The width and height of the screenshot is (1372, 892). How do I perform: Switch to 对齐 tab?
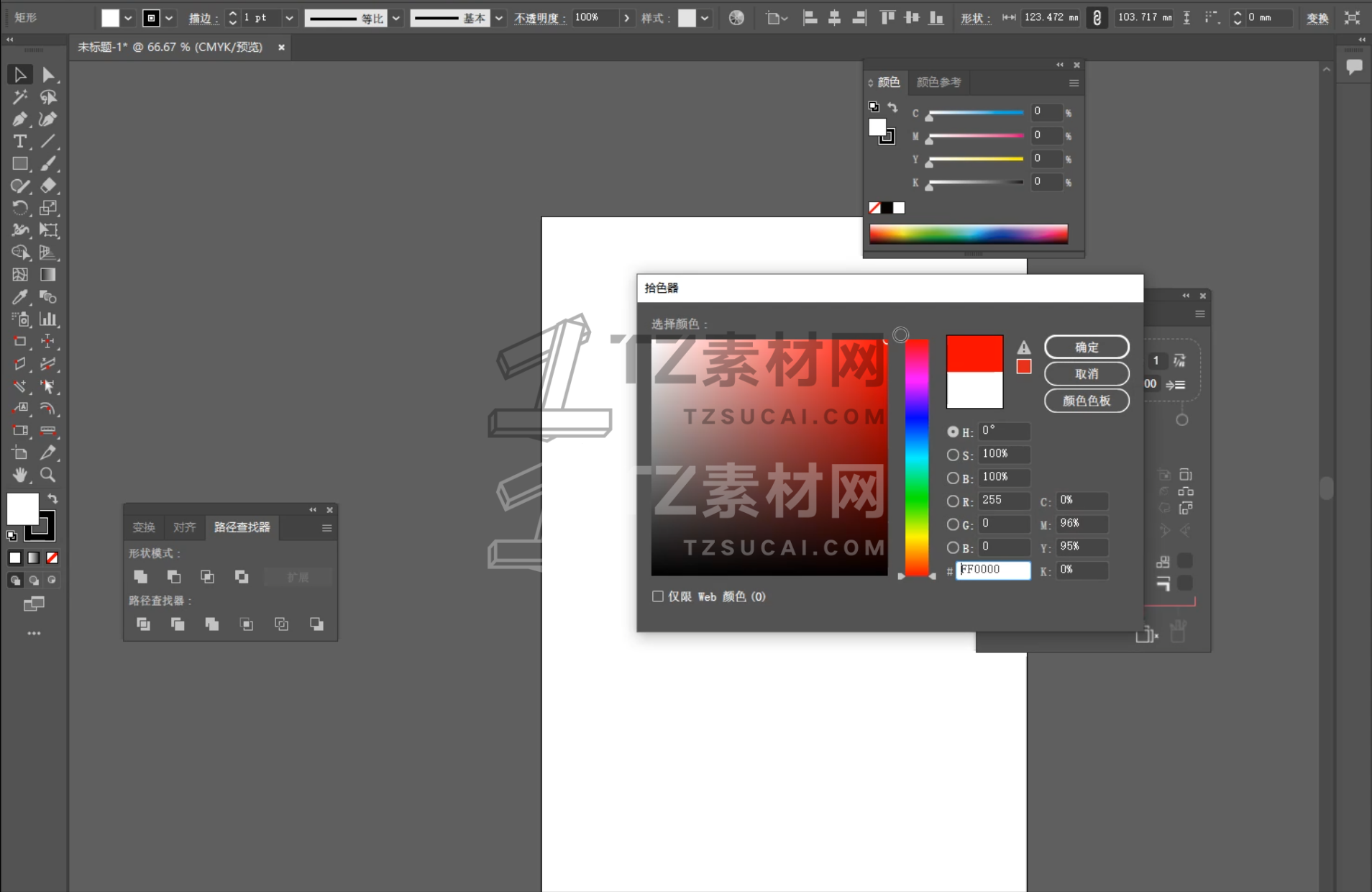pos(184,527)
